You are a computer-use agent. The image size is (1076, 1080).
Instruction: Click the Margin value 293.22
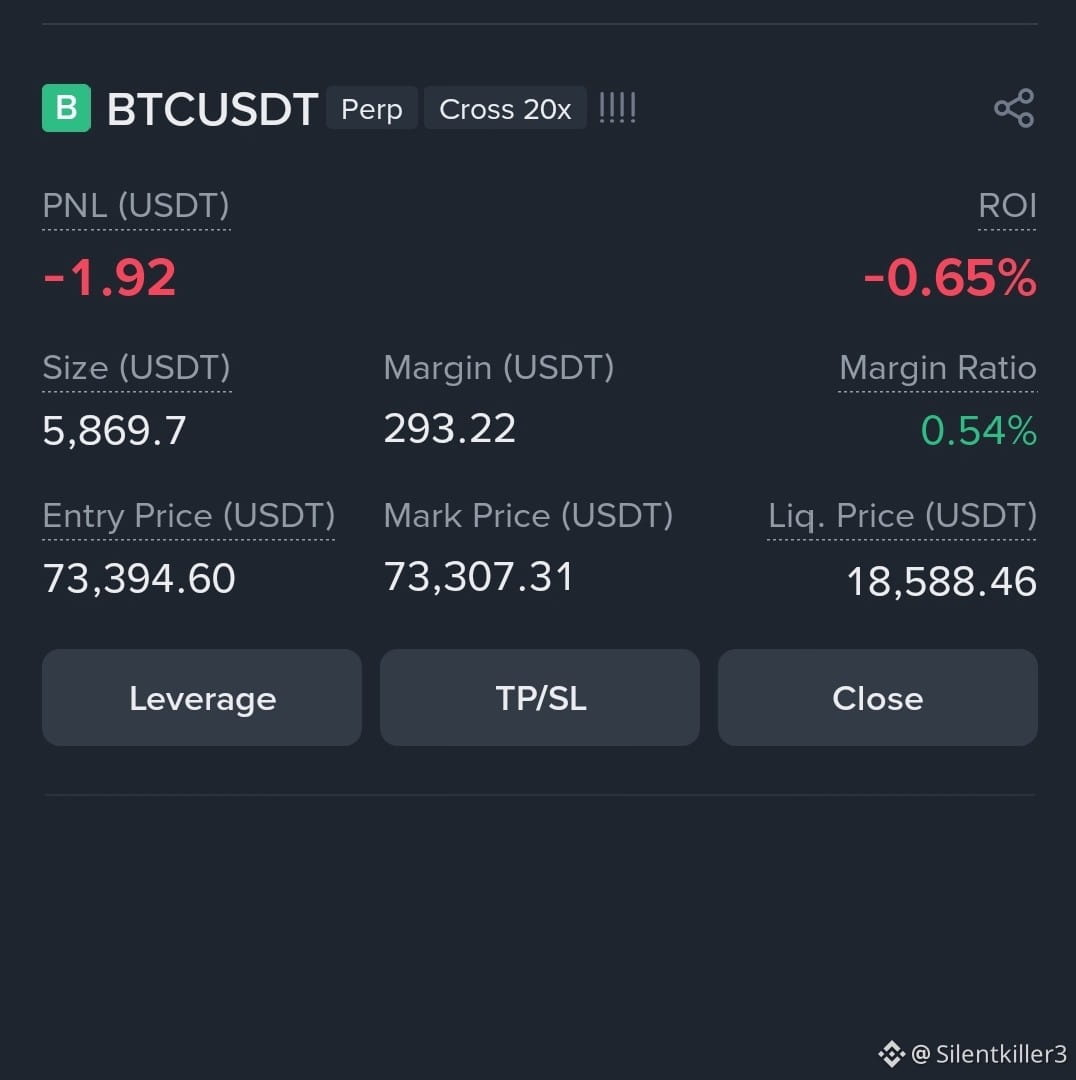pos(449,428)
